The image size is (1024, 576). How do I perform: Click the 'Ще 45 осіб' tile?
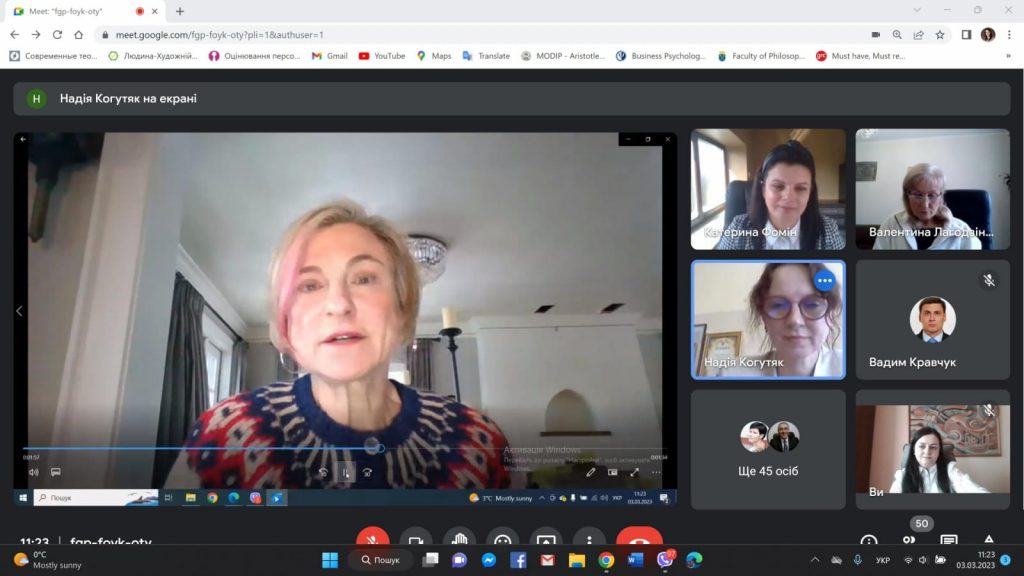tap(768, 449)
